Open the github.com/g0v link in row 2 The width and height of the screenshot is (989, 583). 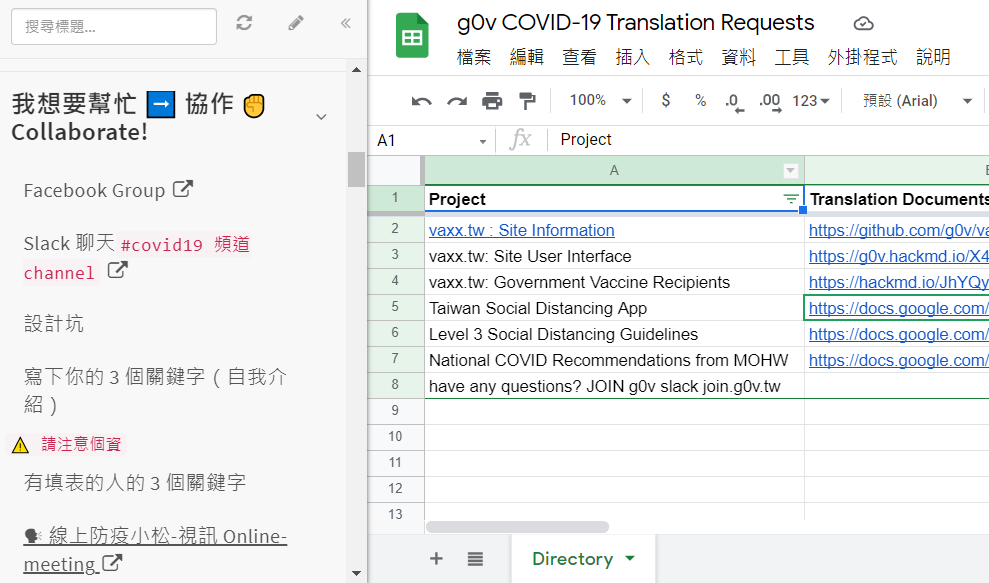[898, 230]
